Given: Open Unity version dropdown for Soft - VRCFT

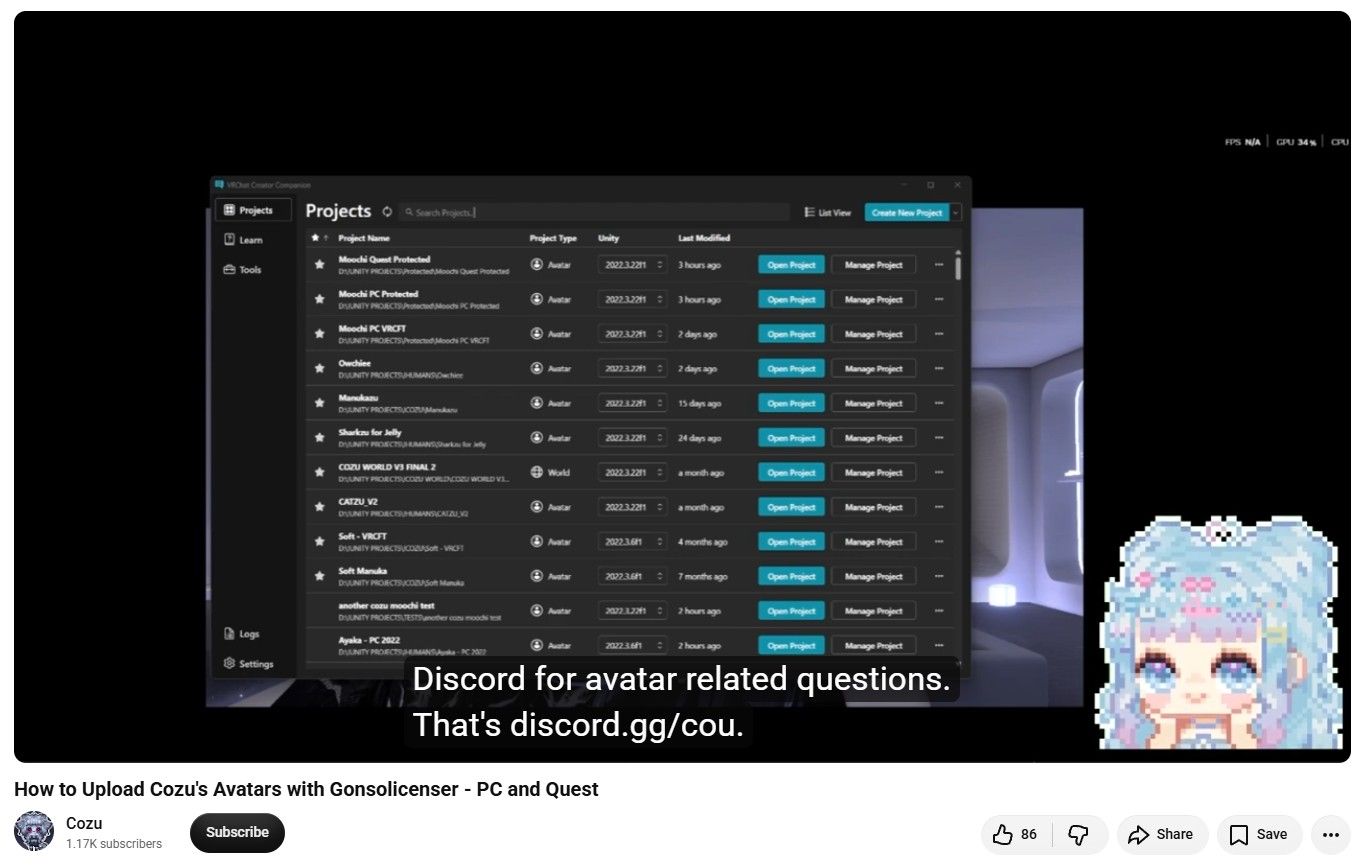Looking at the screenshot, I should click(633, 542).
